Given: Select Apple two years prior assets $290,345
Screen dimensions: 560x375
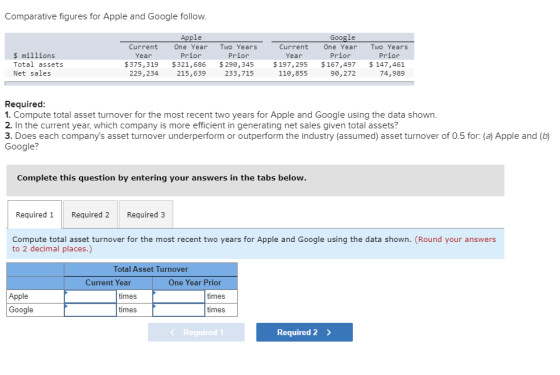Looking at the screenshot, I should click(x=236, y=64).
